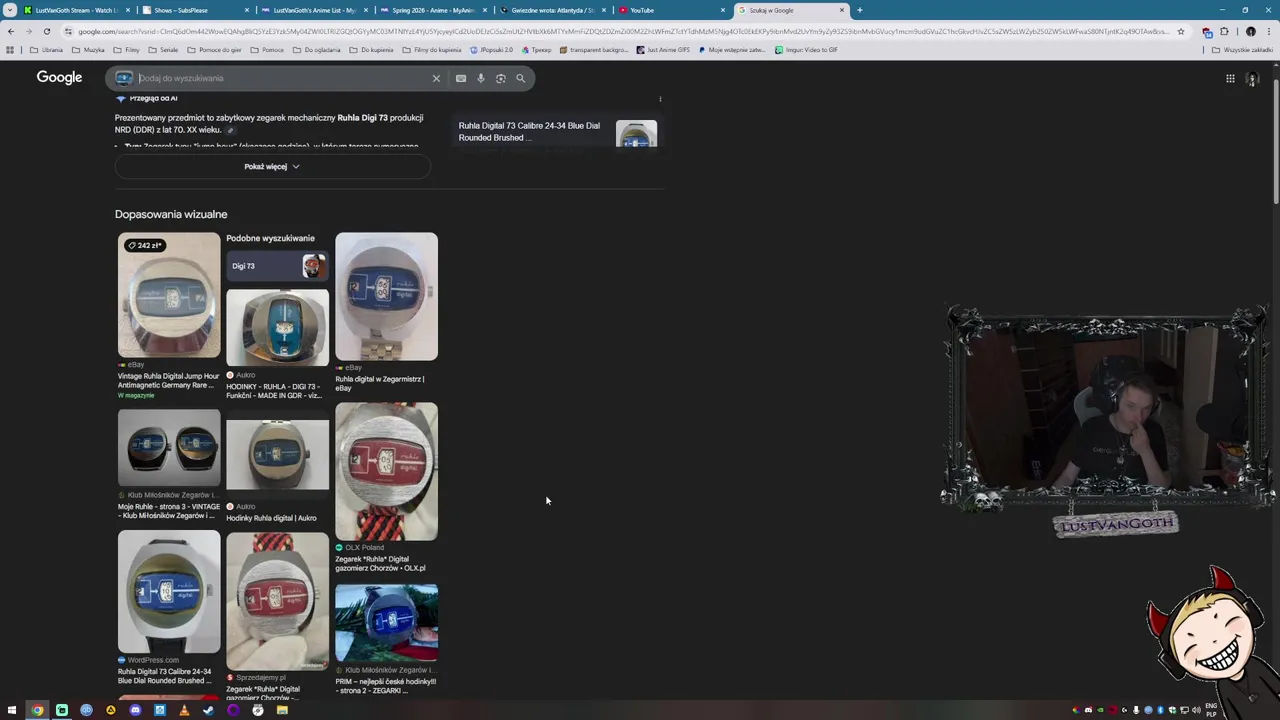Screen dimensions: 1280x720
Task: Open the Google account avatar
Action: [x=1252, y=79]
